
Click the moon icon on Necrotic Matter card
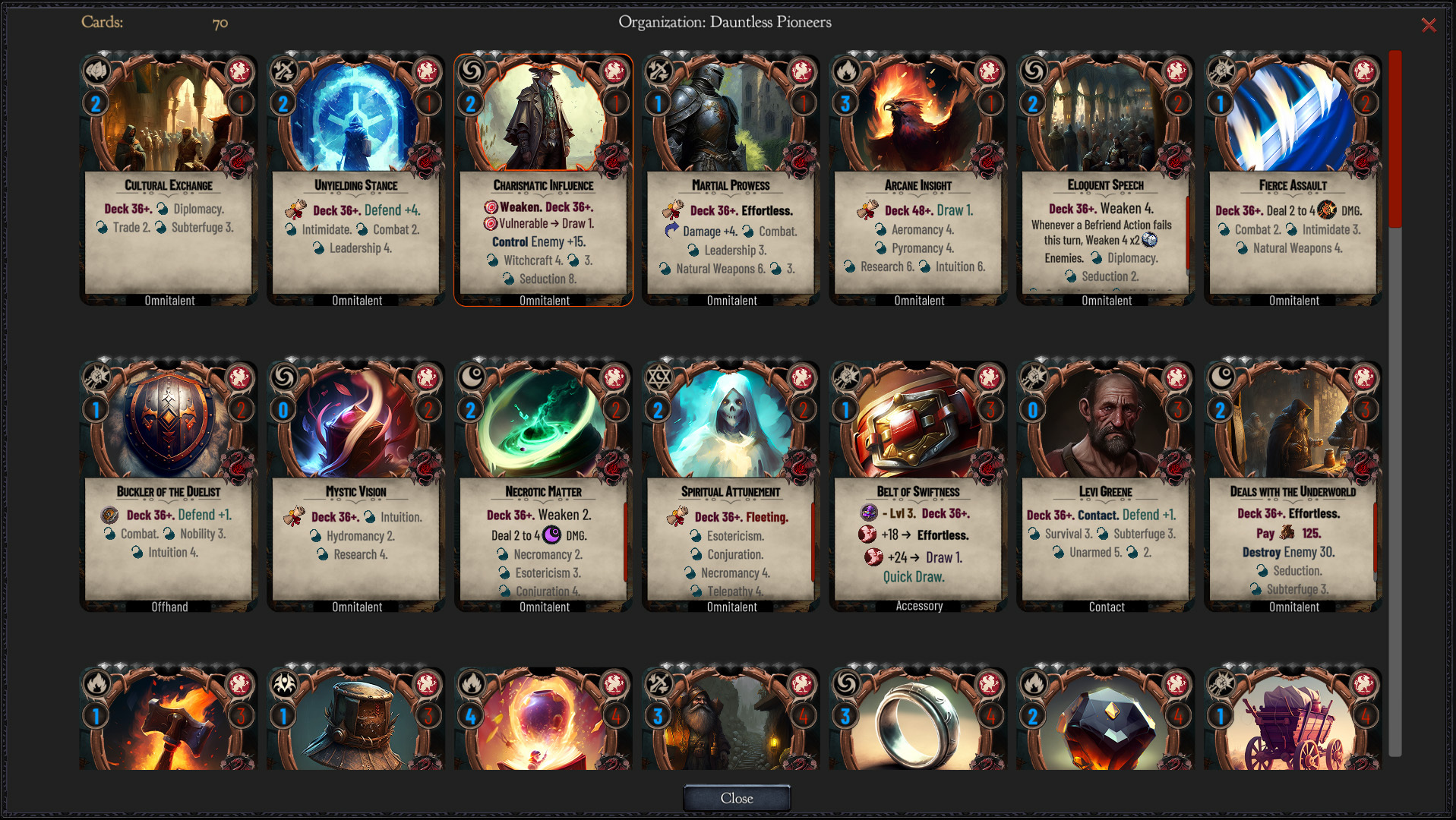tap(472, 377)
